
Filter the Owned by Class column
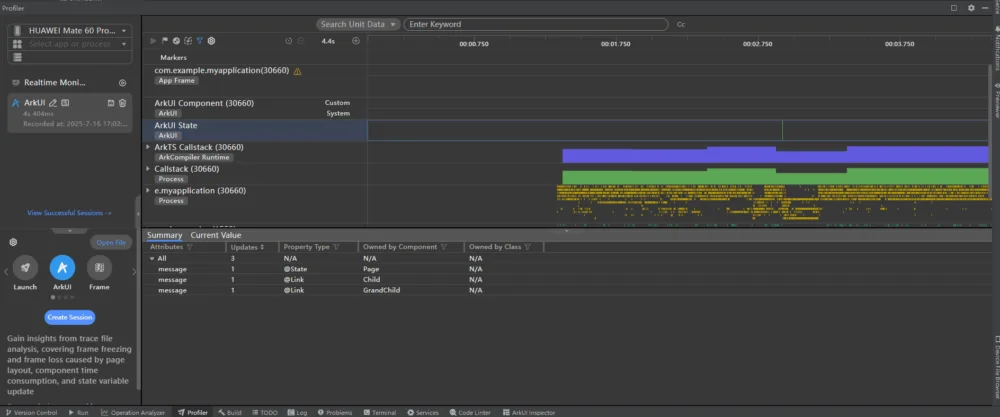point(527,247)
